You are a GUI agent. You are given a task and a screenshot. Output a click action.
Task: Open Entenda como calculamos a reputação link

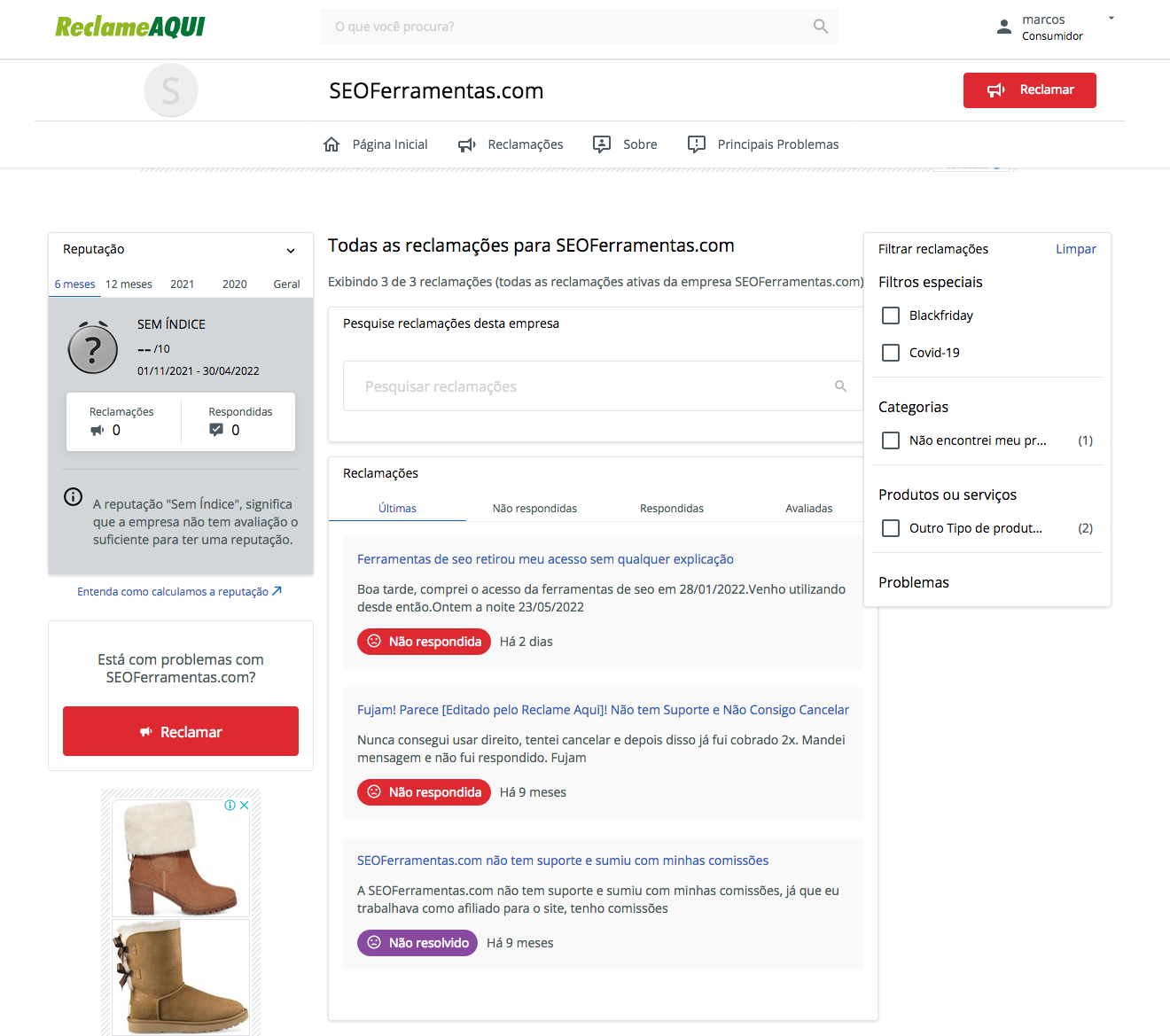click(x=179, y=591)
